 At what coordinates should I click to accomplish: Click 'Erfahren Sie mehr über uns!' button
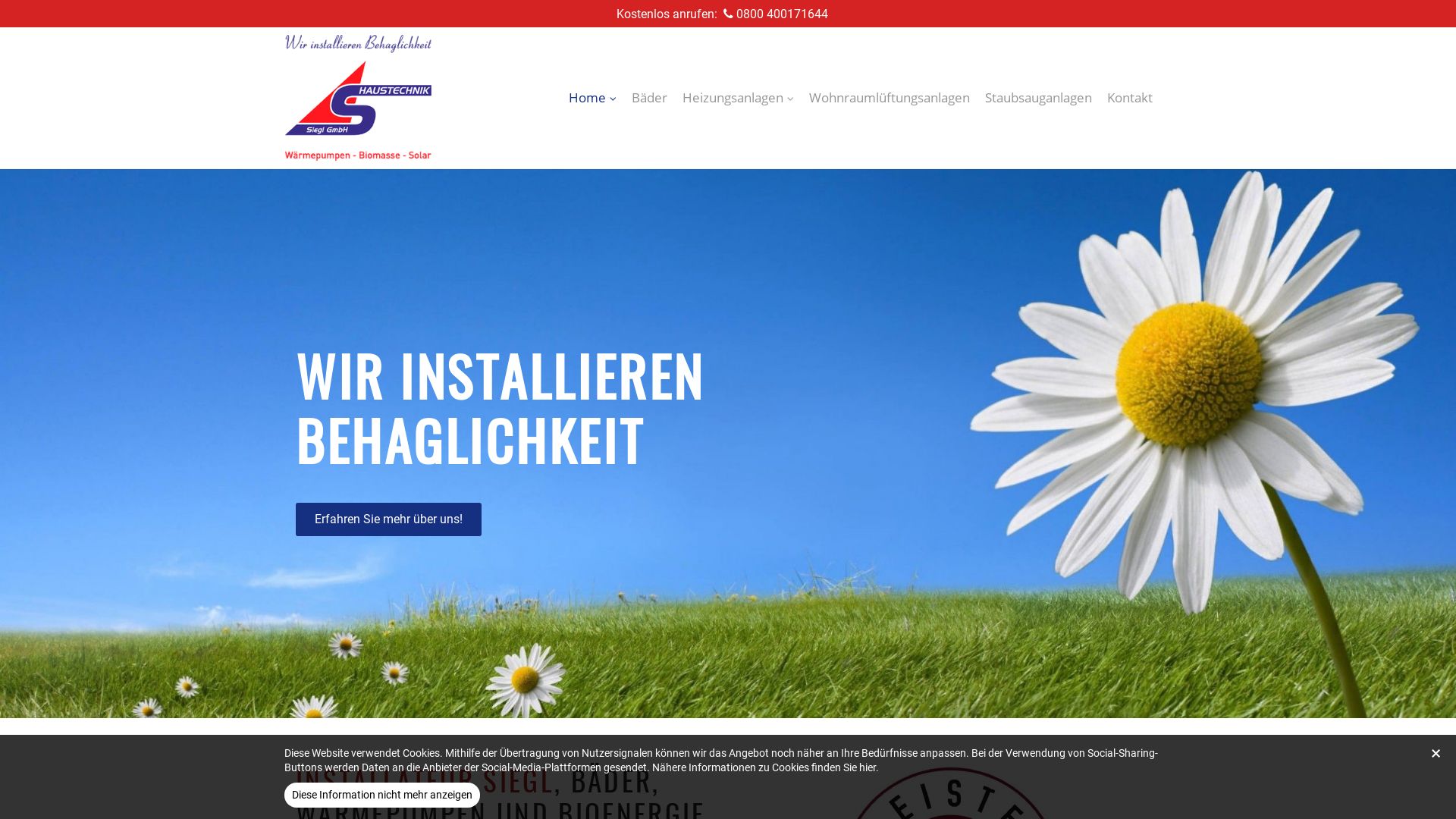[388, 519]
